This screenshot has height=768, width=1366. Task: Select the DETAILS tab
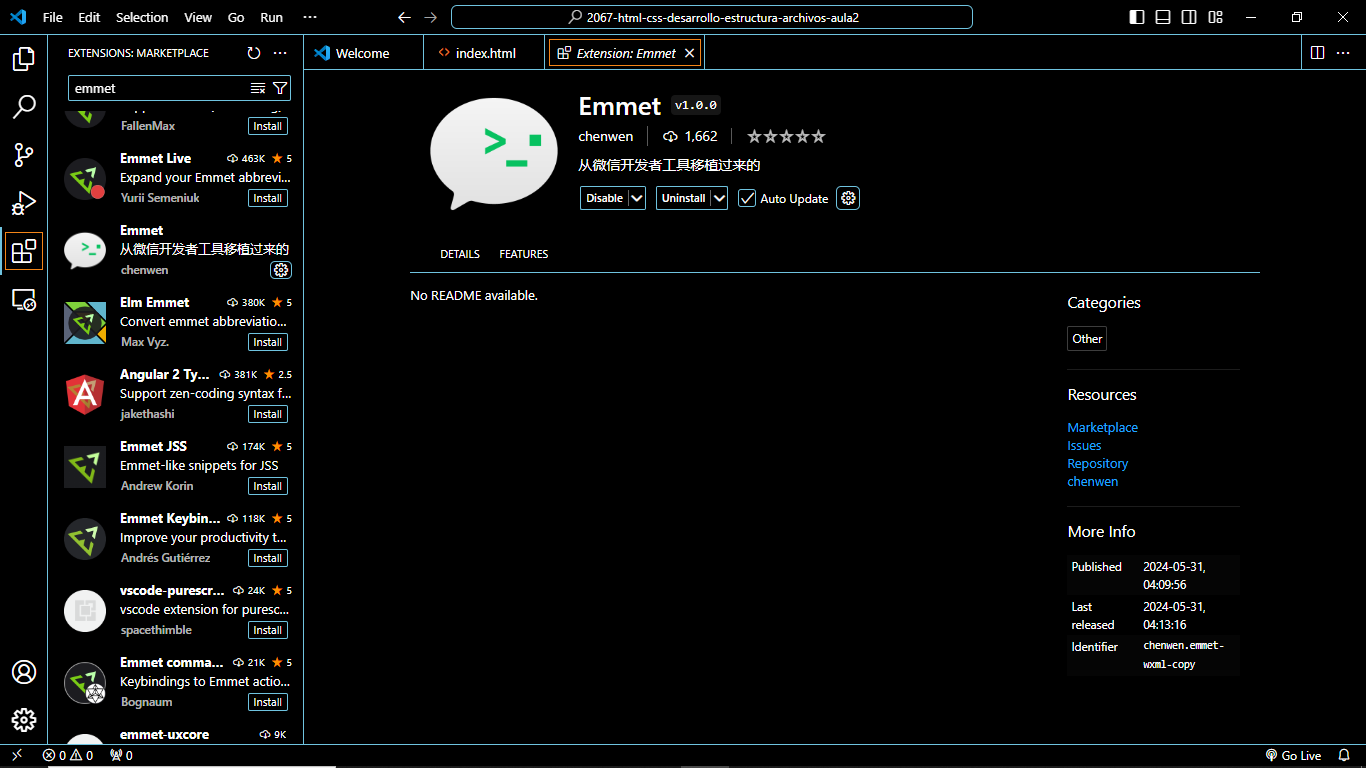[x=460, y=254]
